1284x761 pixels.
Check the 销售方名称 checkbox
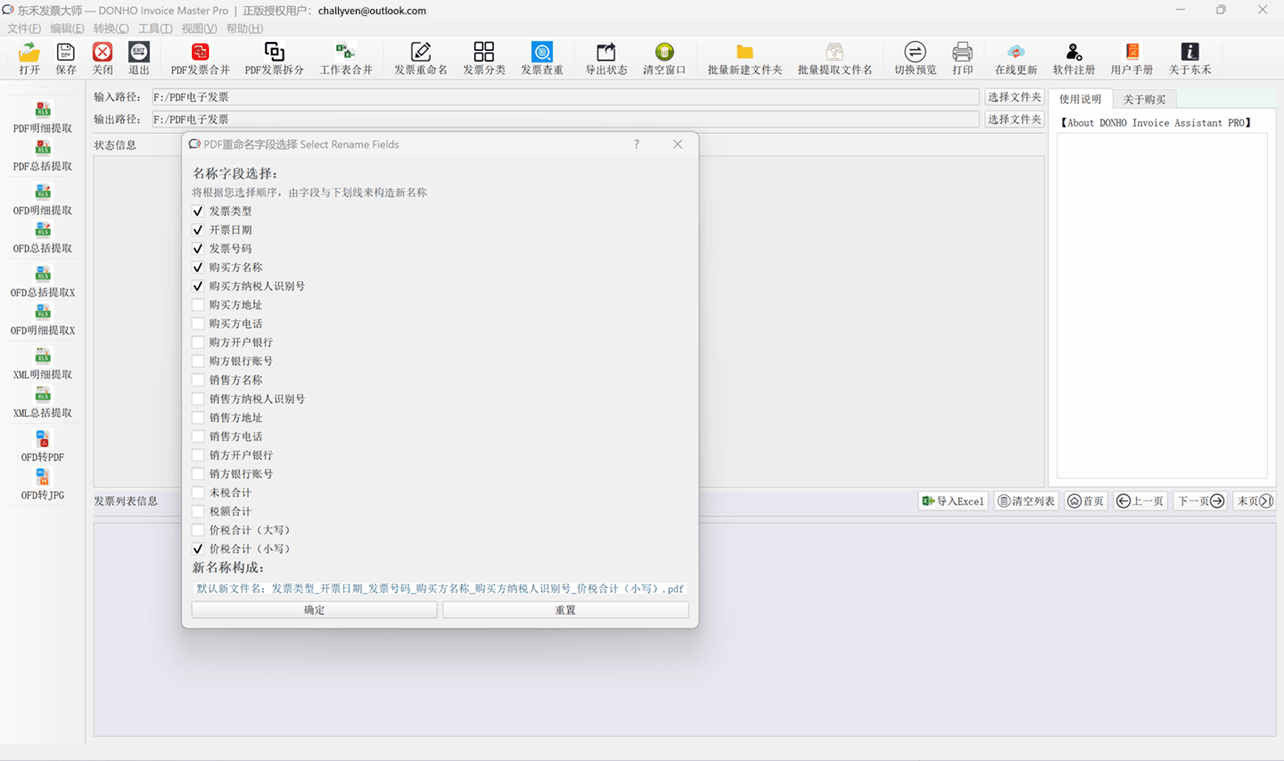click(198, 380)
